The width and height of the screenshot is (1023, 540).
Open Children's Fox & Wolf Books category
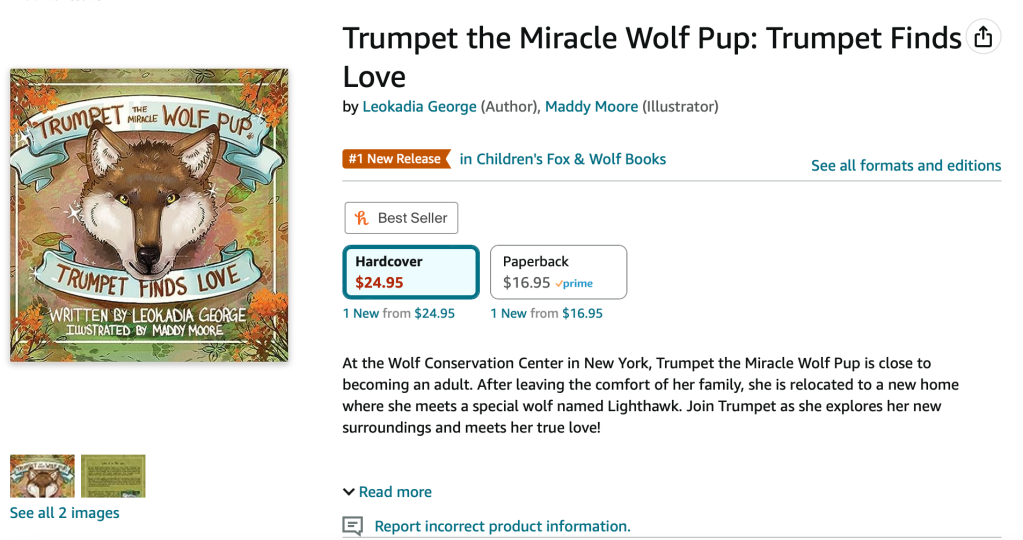(562, 159)
